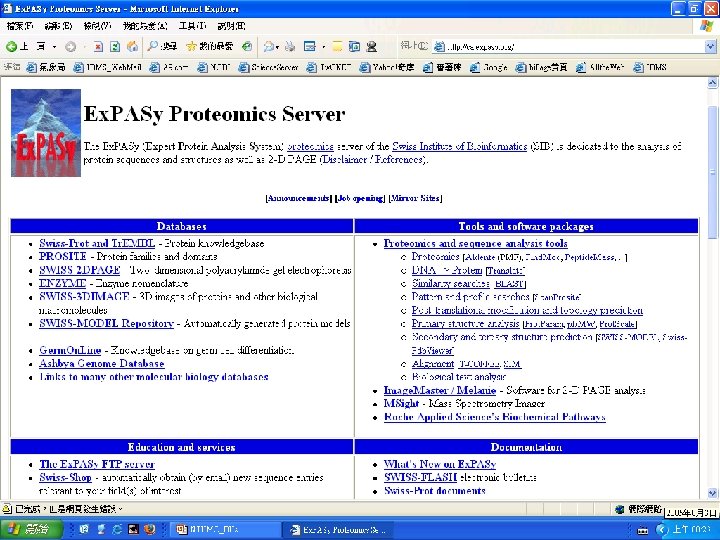Screen dimensions: 720x540
Task: Open the Yahoo links bar bookmark
Action: pos(387,67)
